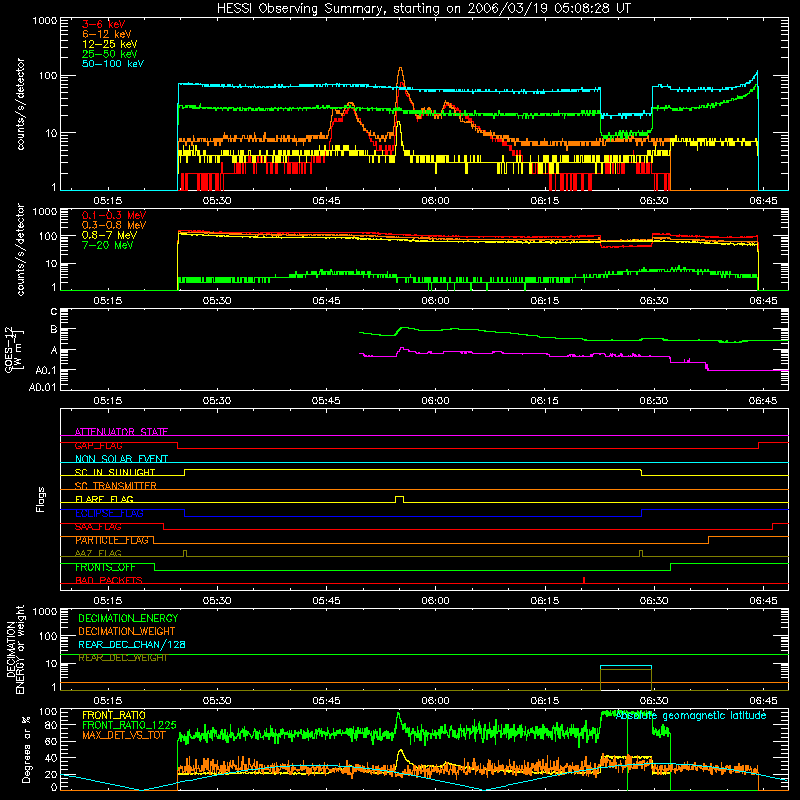The width and height of the screenshot is (800, 800).
Task: Click the 06:00 tick label under the Flags panel
Action: click(x=435, y=601)
